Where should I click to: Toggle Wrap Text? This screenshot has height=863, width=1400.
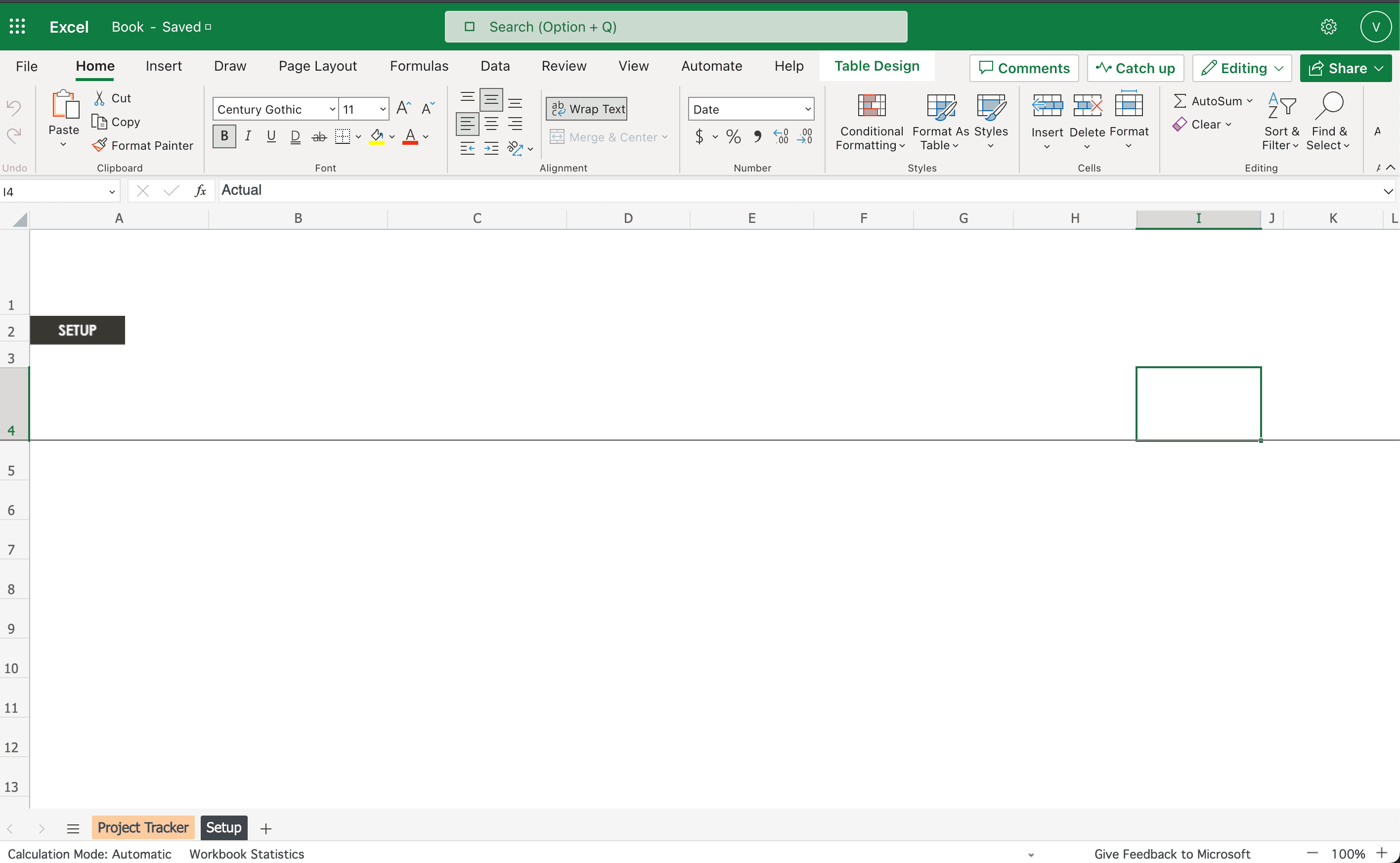click(x=587, y=108)
